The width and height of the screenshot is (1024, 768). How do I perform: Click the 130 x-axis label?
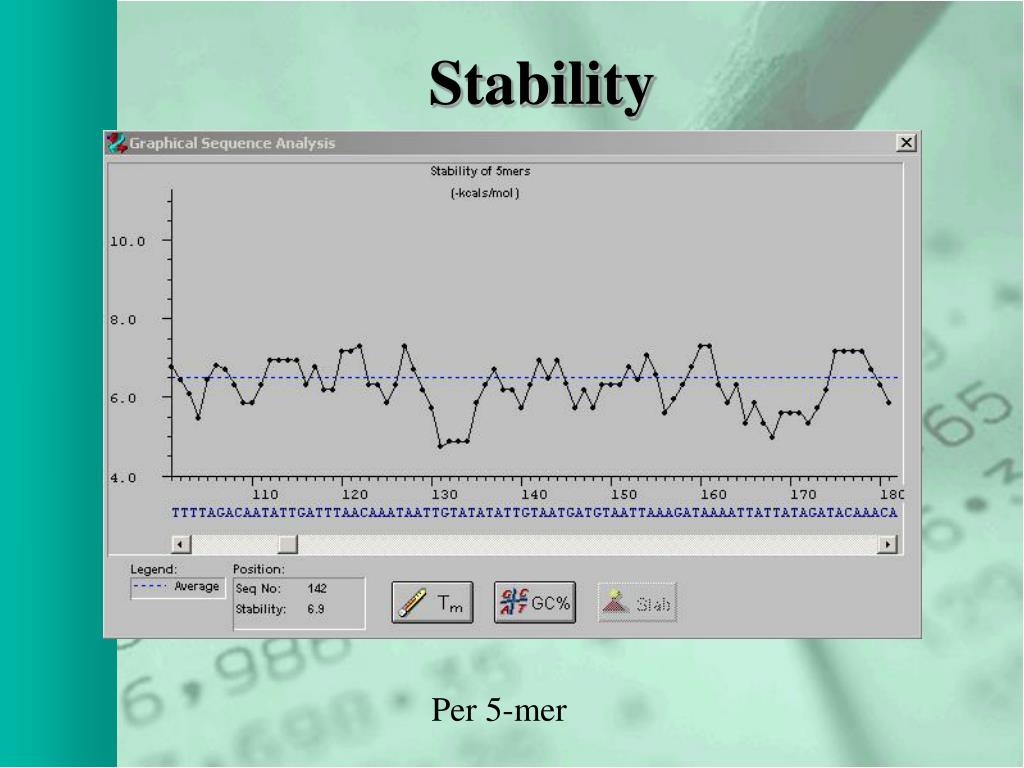tap(444, 494)
